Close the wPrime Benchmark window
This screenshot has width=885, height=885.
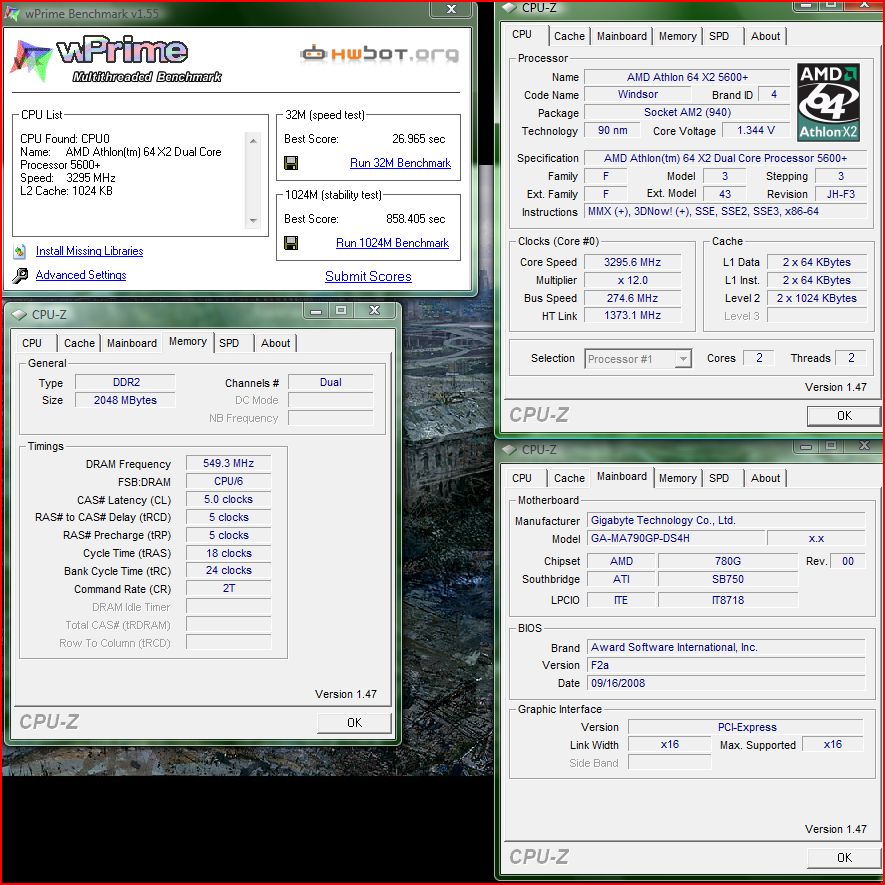[451, 9]
